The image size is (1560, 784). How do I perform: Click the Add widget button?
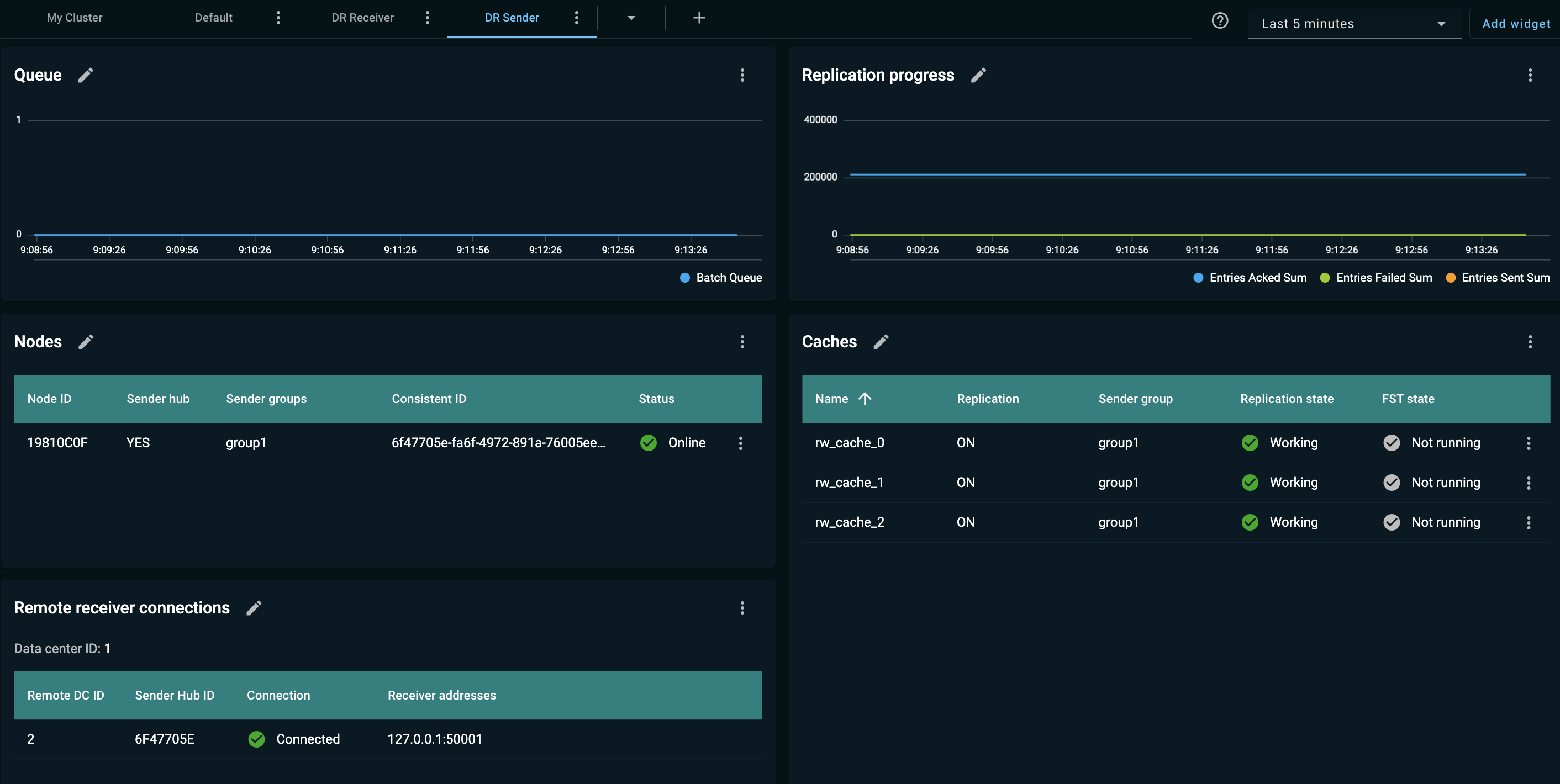tap(1515, 24)
